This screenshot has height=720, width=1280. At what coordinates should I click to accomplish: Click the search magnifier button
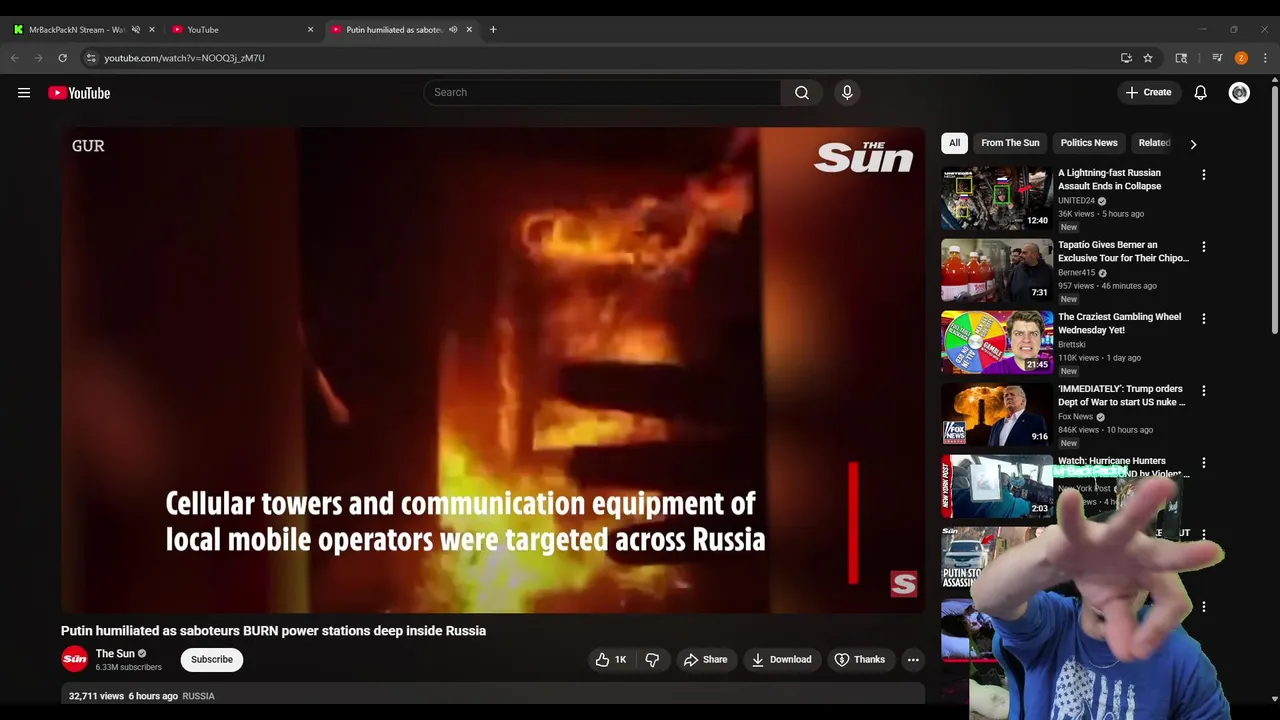(x=802, y=92)
